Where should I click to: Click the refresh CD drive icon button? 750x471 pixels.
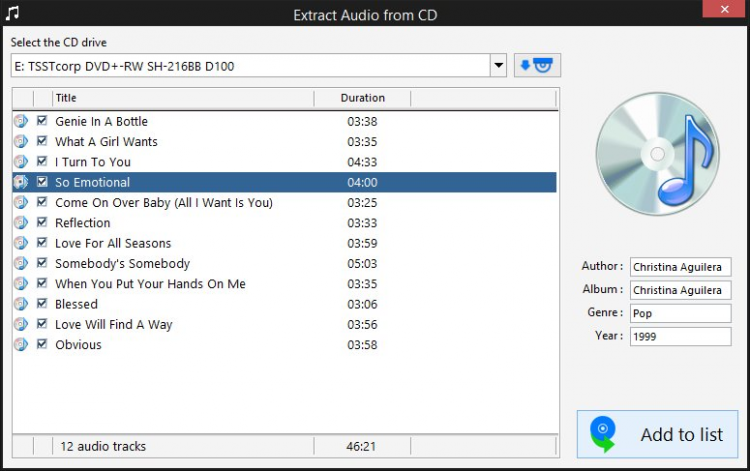pos(537,65)
